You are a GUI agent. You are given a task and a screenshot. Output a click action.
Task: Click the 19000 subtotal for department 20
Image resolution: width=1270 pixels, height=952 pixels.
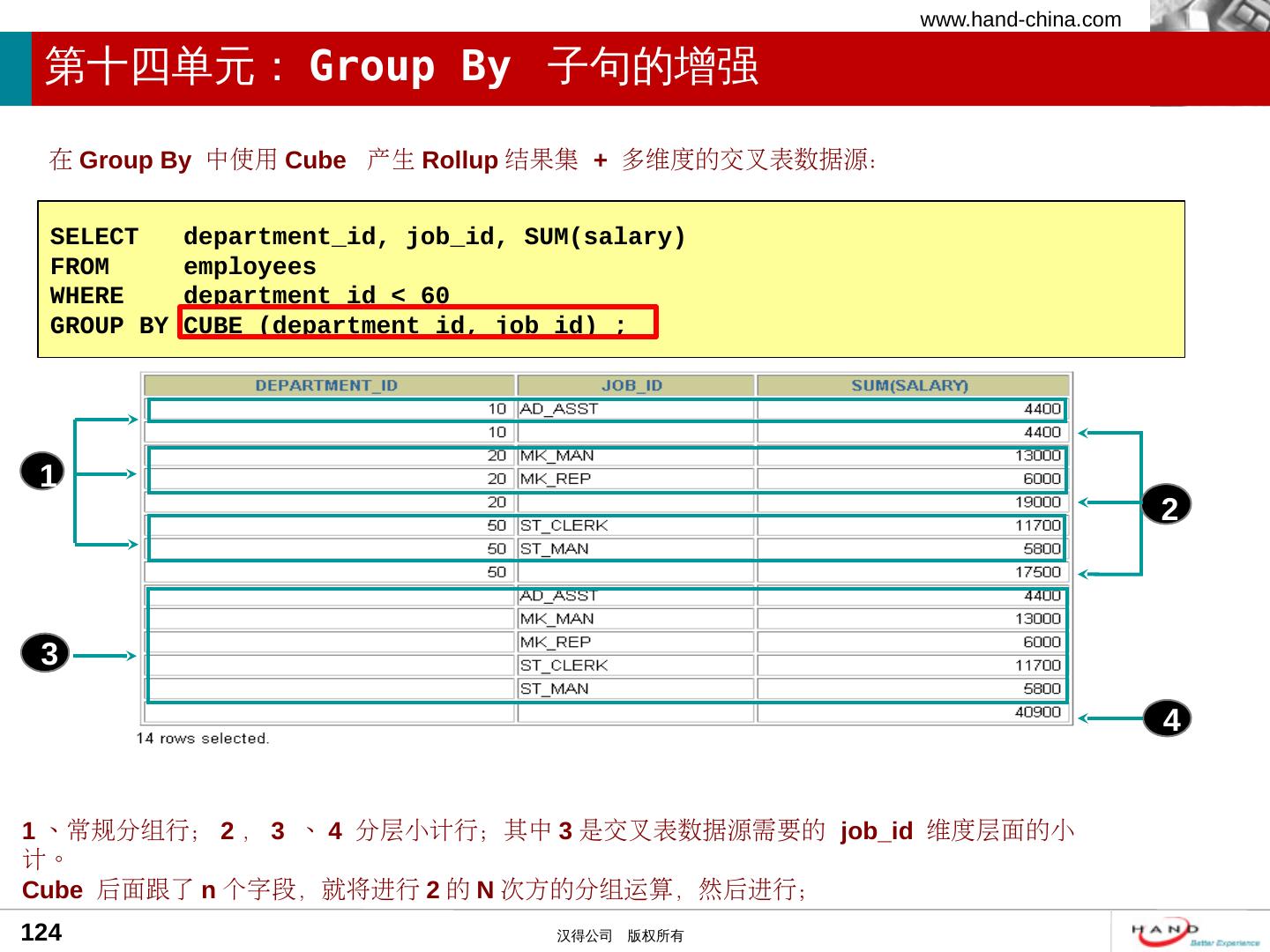[1037, 502]
